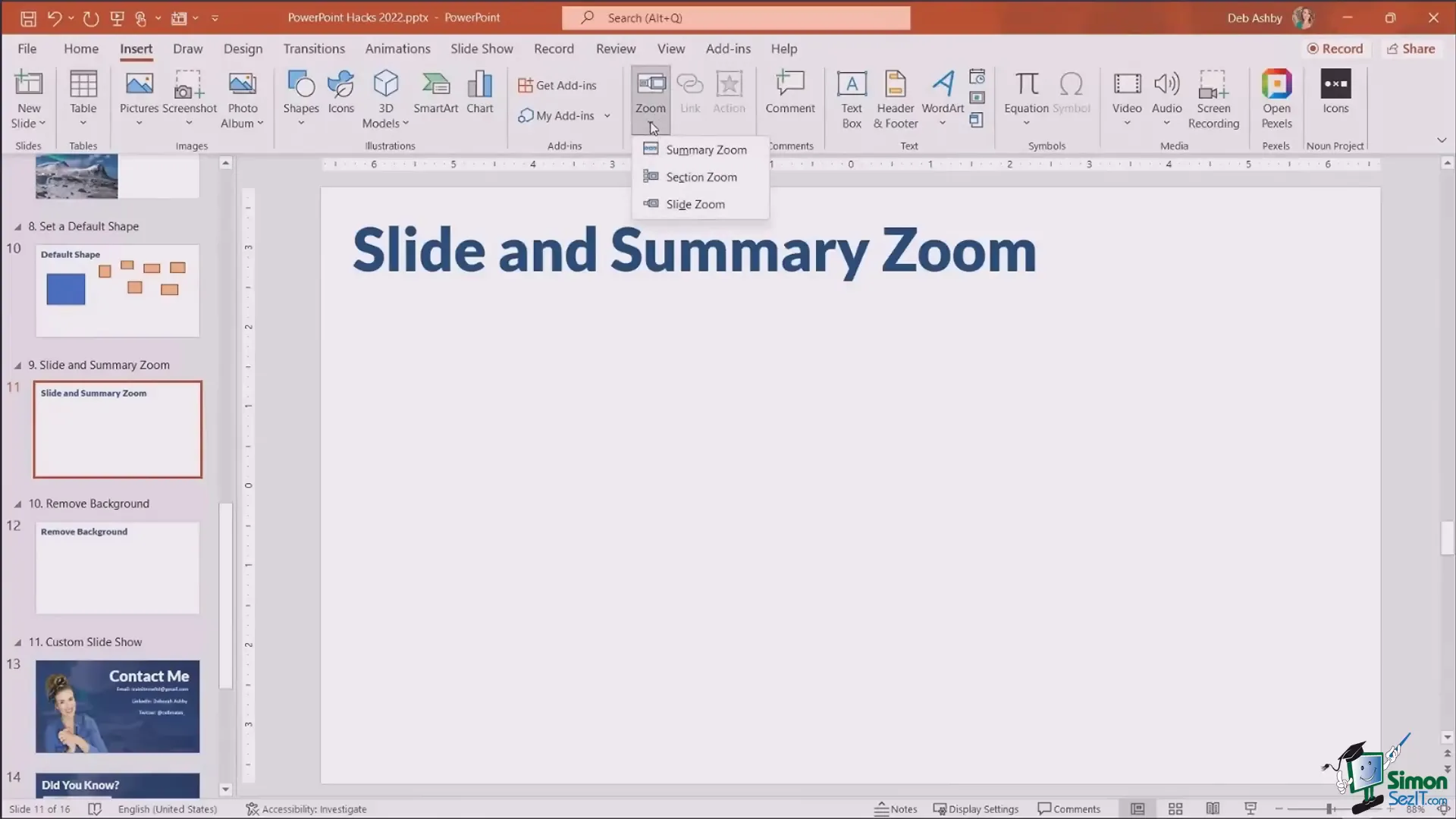This screenshot has width=1456, height=819.
Task: Choose Summary Zoom from the menu
Action: pyautogui.click(x=701, y=150)
